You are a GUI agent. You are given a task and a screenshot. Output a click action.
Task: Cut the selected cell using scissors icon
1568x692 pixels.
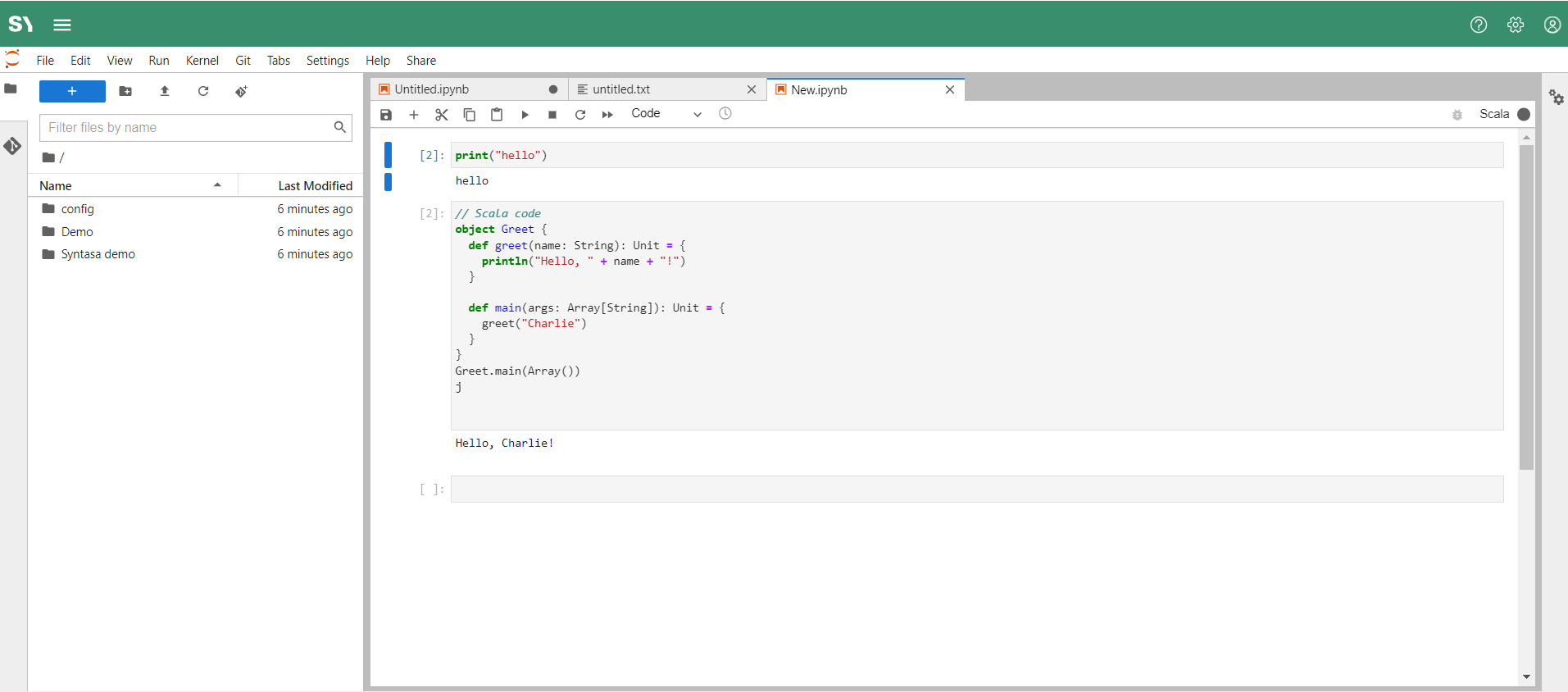(x=442, y=115)
